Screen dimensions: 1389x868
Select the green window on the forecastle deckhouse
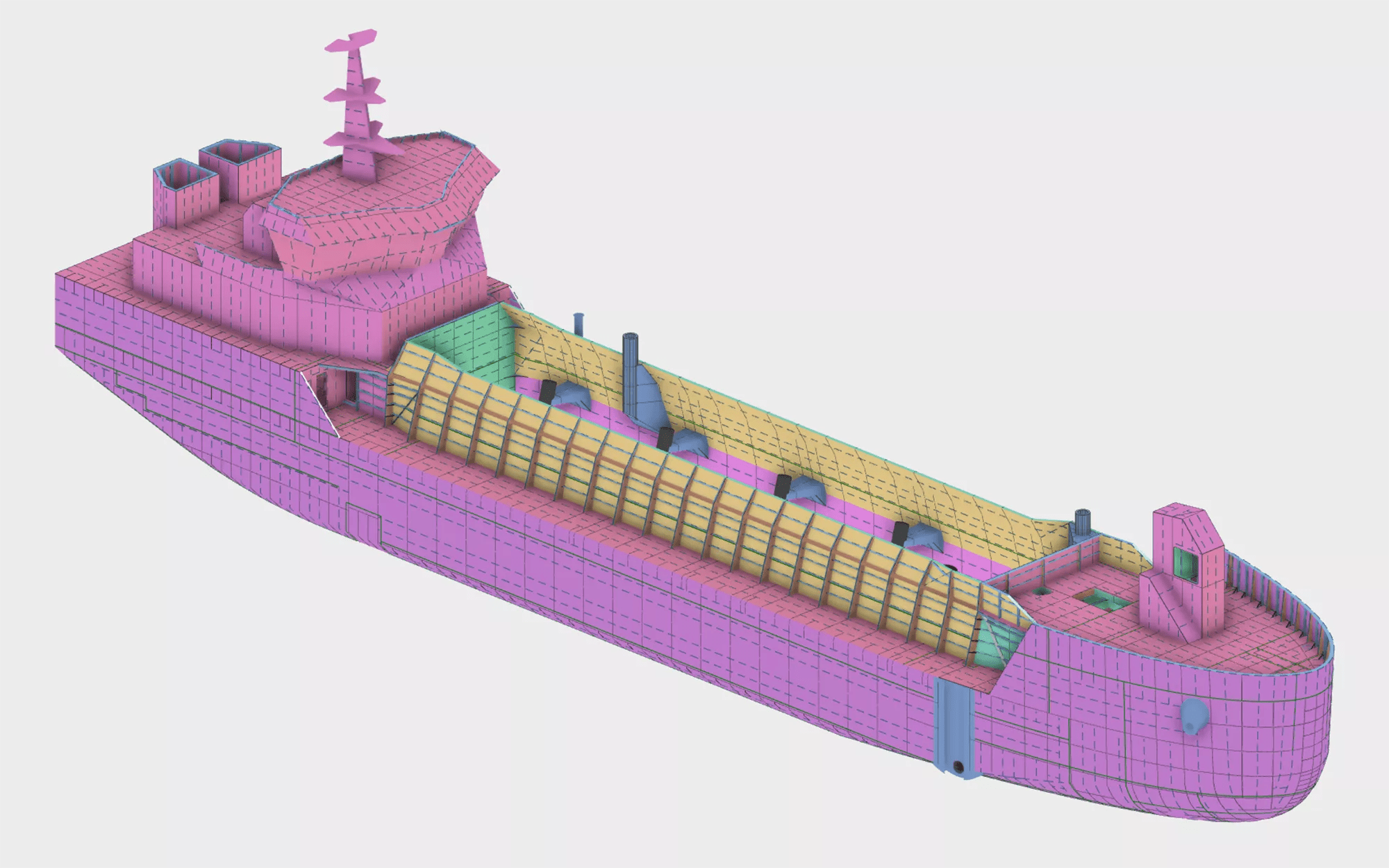pyautogui.click(x=1186, y=564)
